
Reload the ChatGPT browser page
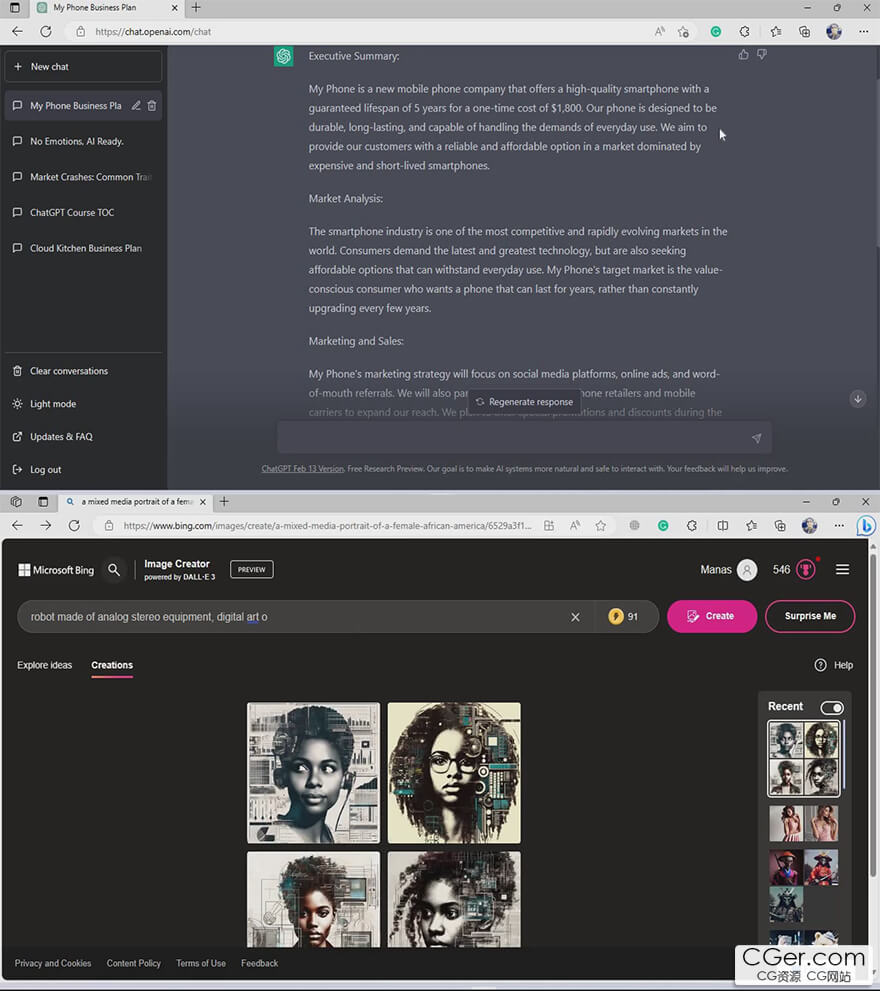[46, 32]
